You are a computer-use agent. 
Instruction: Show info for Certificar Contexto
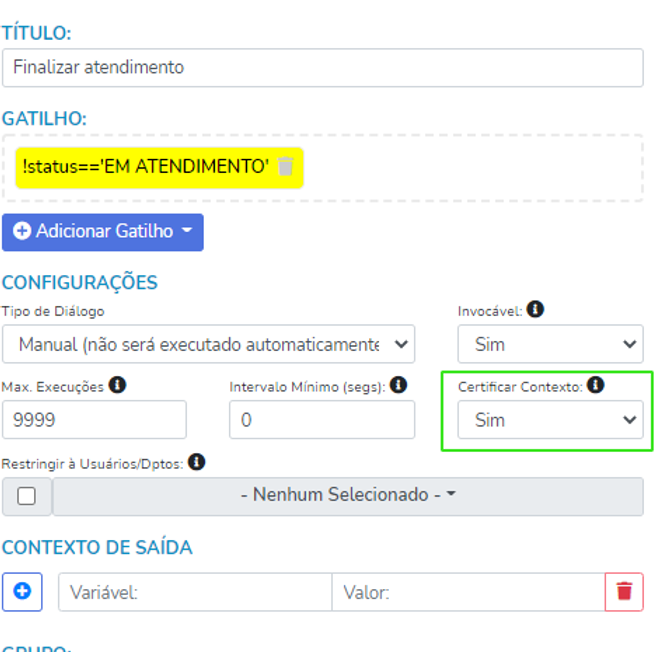point(596,385)
